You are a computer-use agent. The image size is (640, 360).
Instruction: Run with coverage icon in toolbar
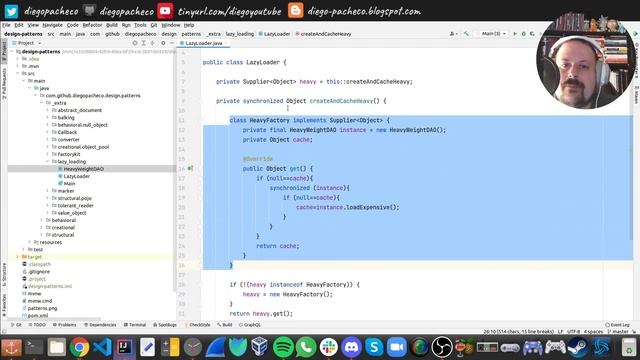(532, 34)
